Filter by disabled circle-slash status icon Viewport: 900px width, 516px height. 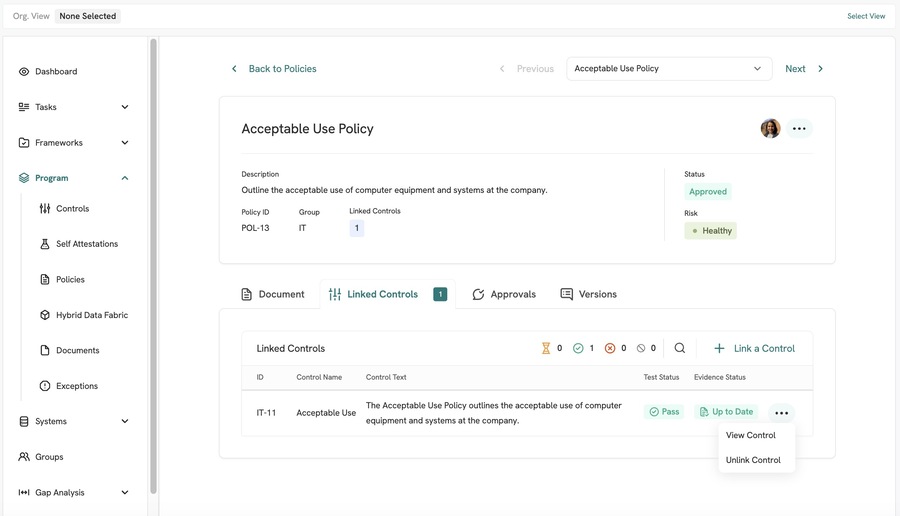click(x=641, y=348)
